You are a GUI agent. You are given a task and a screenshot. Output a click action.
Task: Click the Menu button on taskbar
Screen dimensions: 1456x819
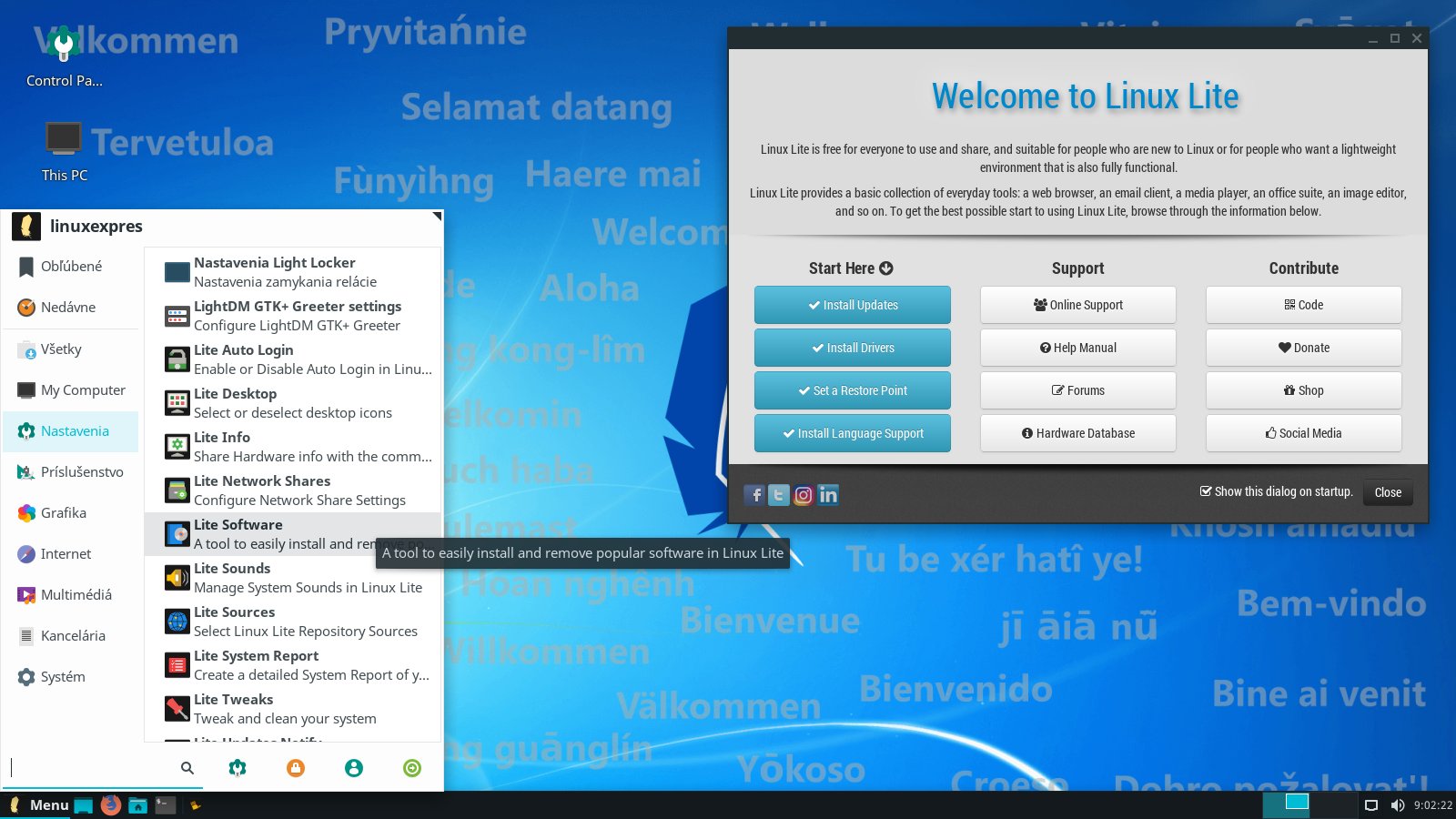pyautogui.click(x=38, y=805)
